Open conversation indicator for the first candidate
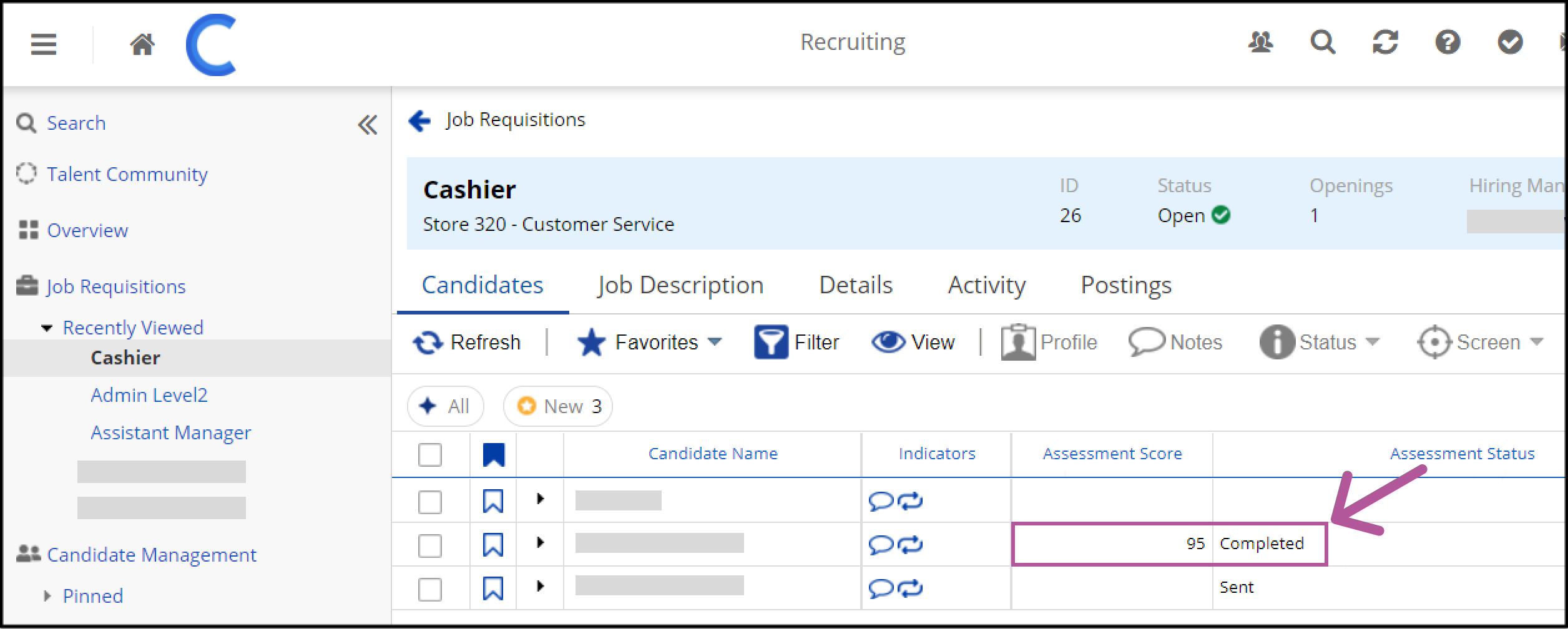 [x=881, y=501]
